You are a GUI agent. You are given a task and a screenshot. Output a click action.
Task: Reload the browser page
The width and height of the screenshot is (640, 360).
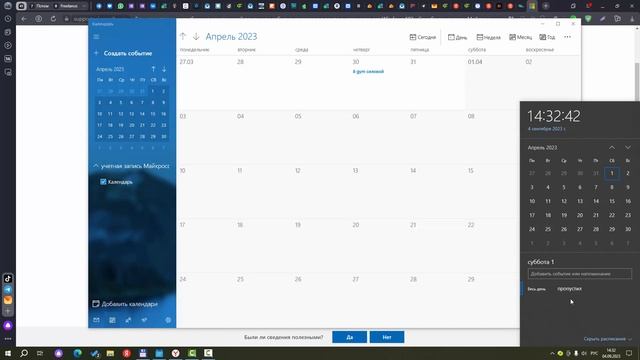[x=53, y=19]
